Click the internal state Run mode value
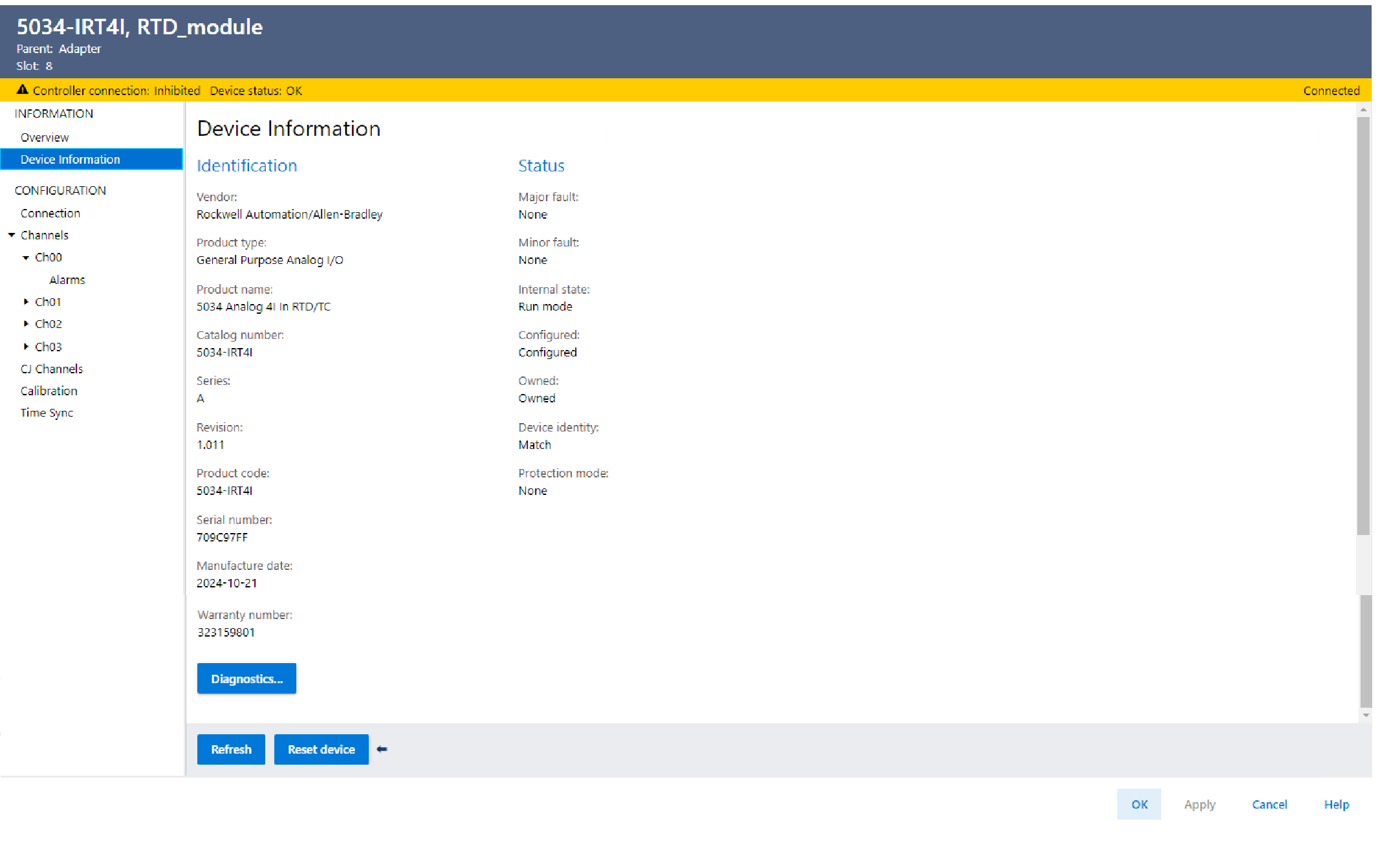This screenshot has width=1400, height=841. pyautogui.click(x=545, y=306)
